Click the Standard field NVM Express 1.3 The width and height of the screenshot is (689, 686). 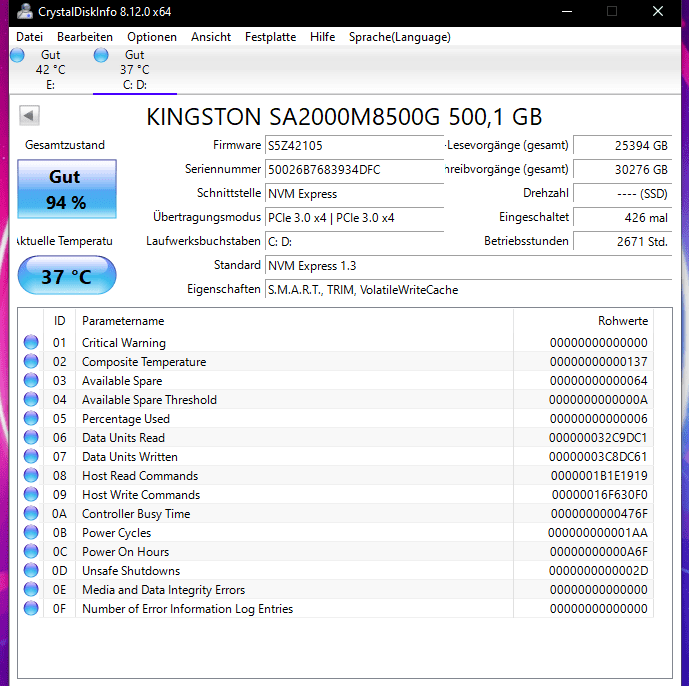tap(468, 266)
